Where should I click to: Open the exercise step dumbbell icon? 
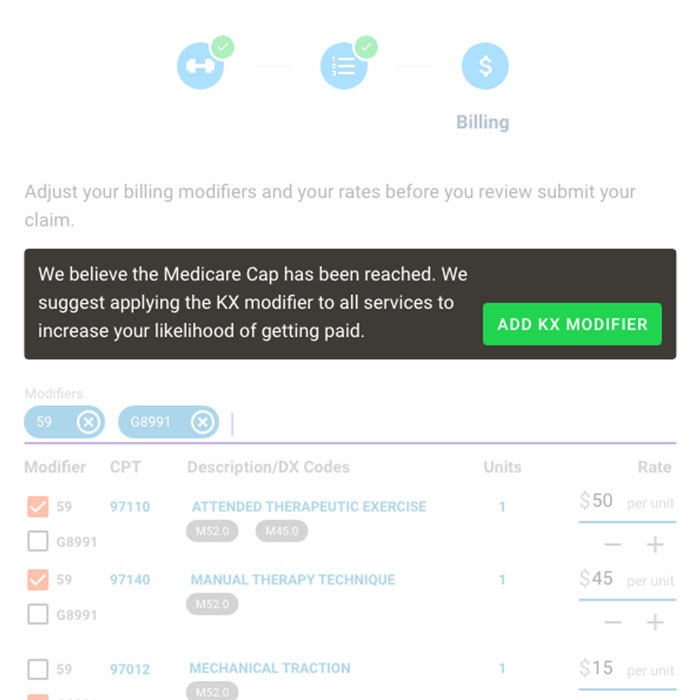200,66
